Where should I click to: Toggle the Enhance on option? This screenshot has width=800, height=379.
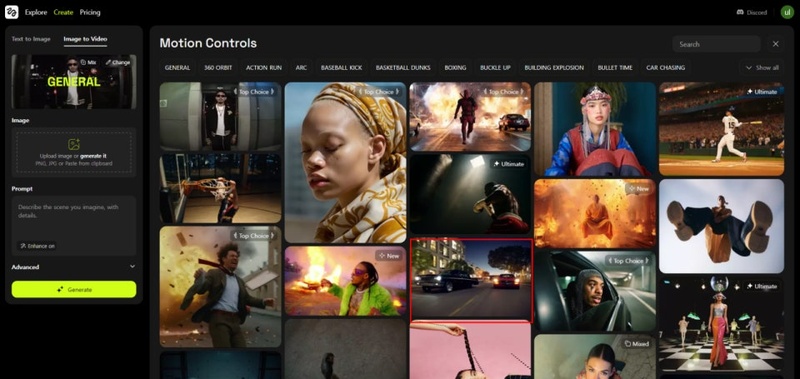(37, 246)
